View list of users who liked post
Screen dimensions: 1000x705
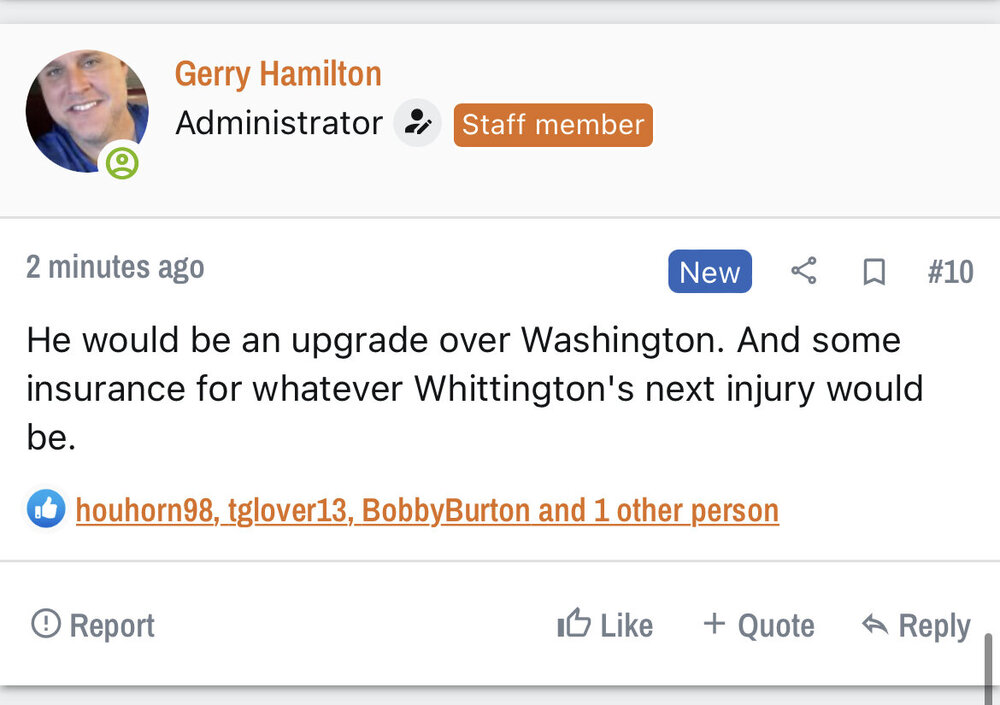427,510
